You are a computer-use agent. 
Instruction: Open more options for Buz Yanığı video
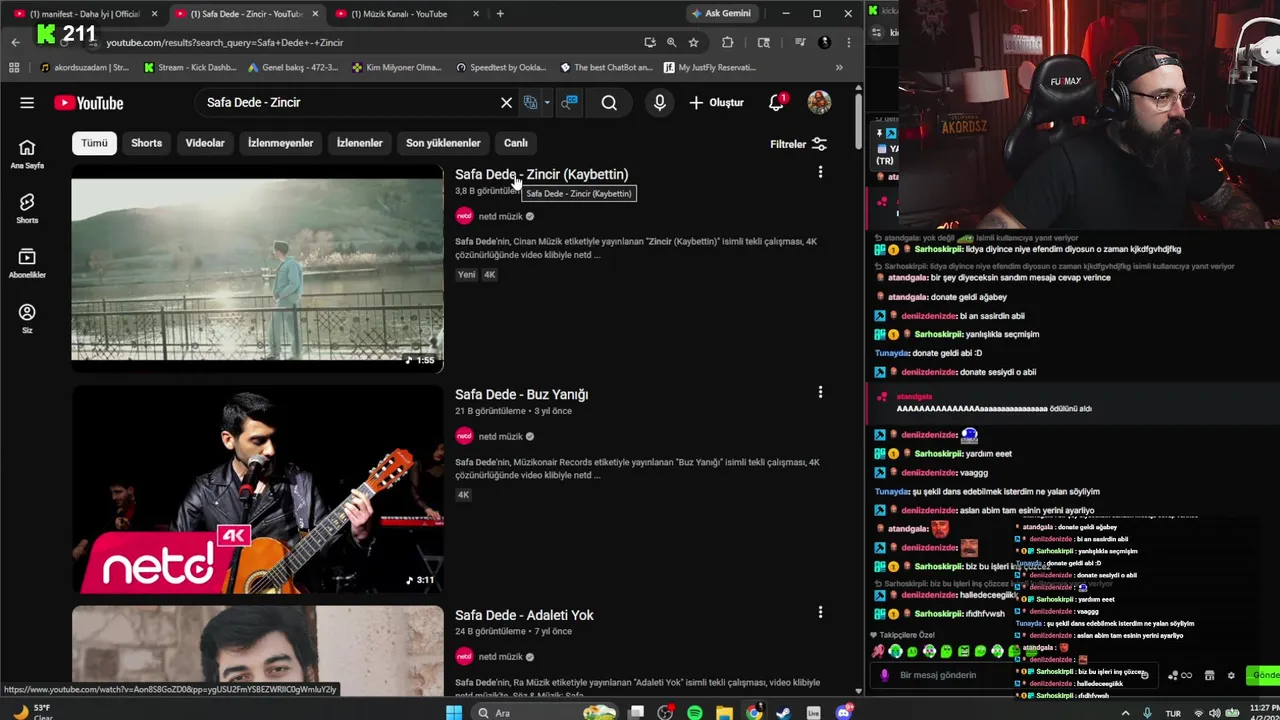click(x=820, y=392)
